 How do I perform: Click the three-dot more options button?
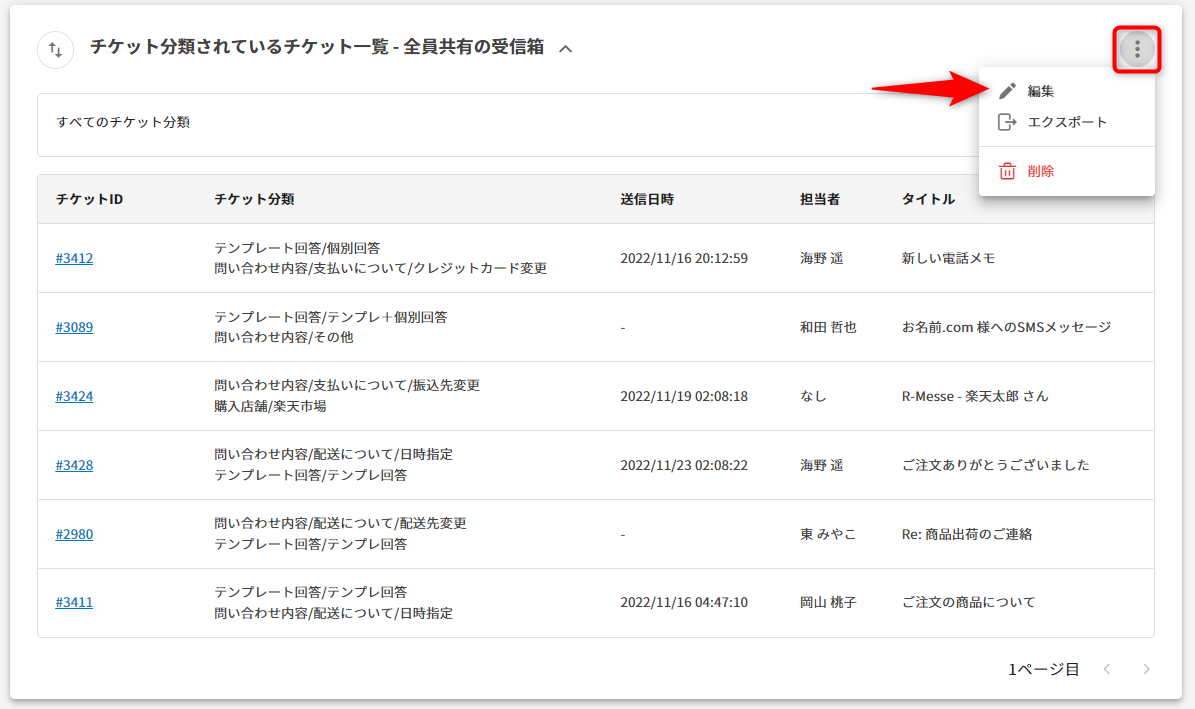click(1137, 49)
